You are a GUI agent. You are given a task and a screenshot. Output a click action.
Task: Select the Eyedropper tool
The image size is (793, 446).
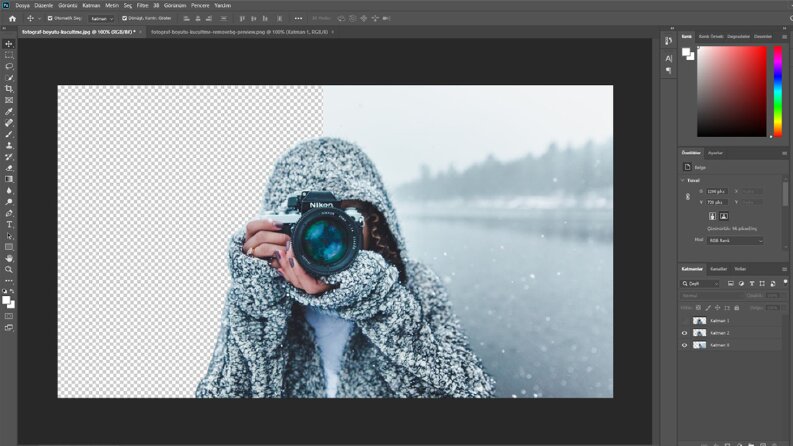[9, 111]
